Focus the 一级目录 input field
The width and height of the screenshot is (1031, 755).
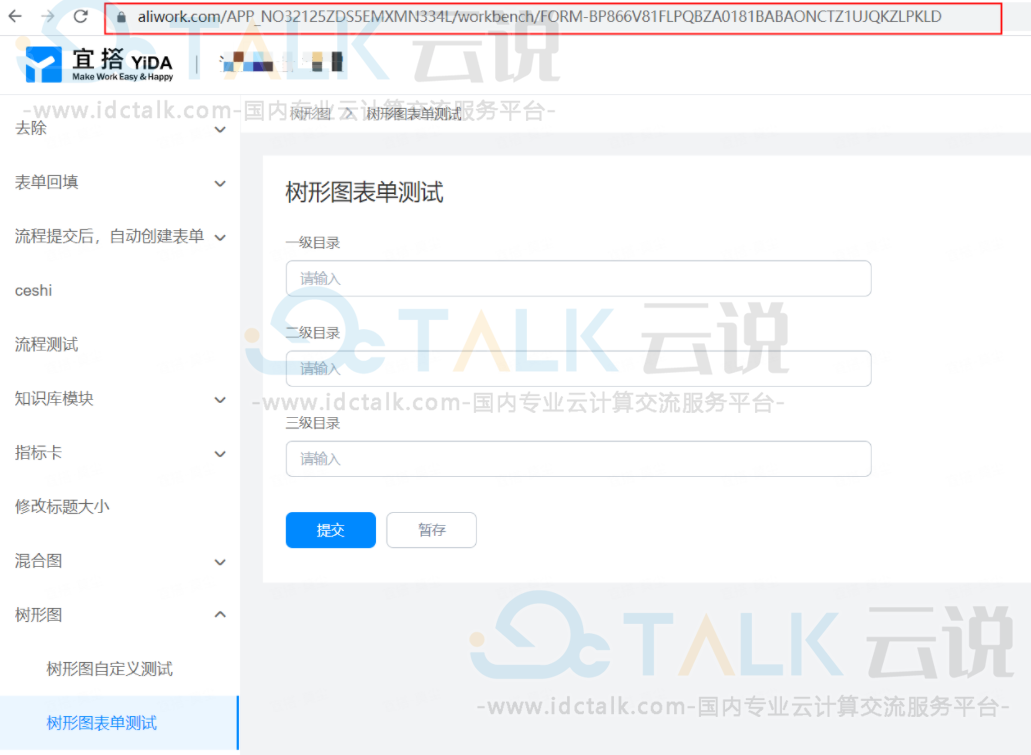(x=579, y=279)
